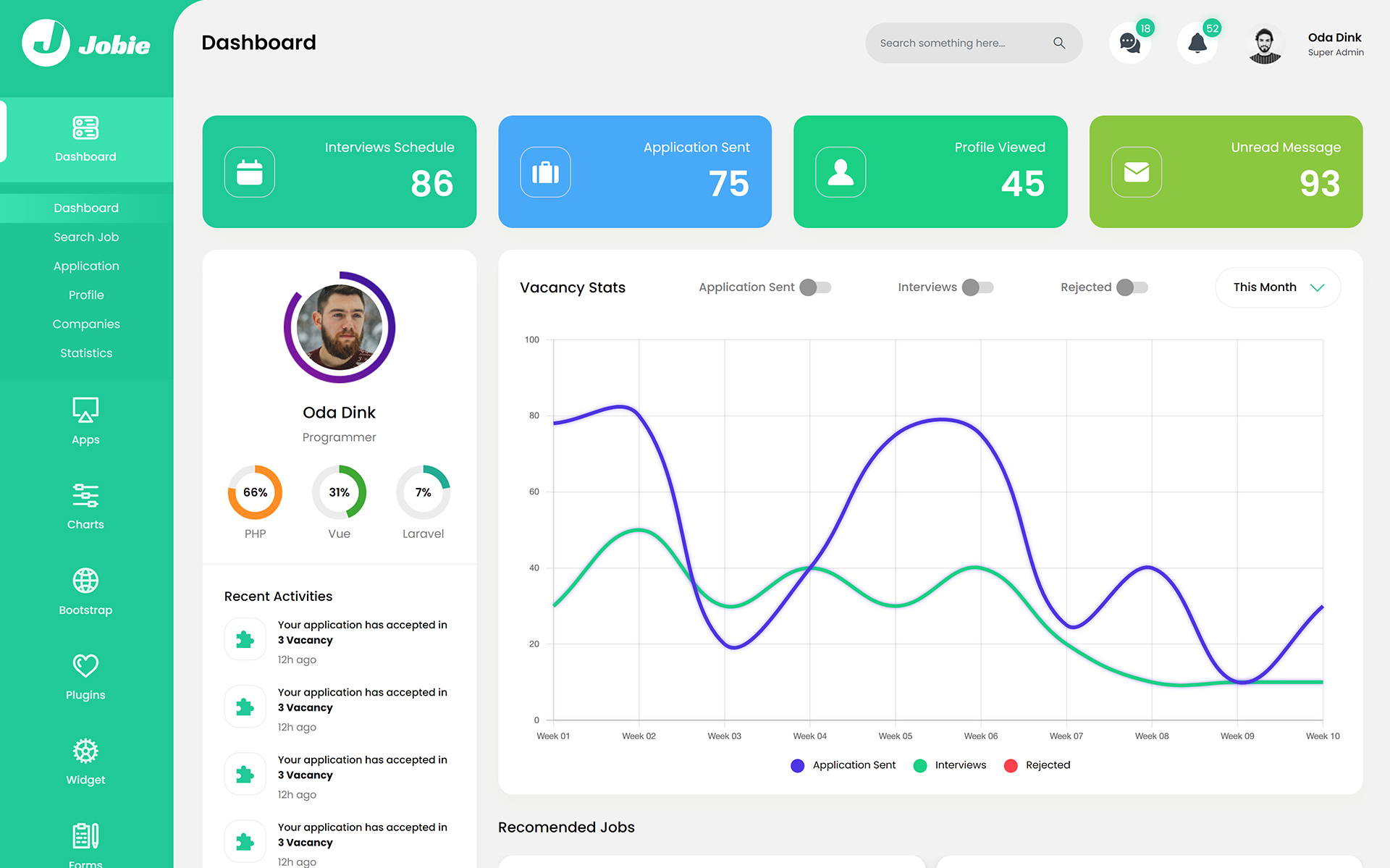Open the chat messages icon
Screen dimensions: 1390x868
(x=1129, y=43)
